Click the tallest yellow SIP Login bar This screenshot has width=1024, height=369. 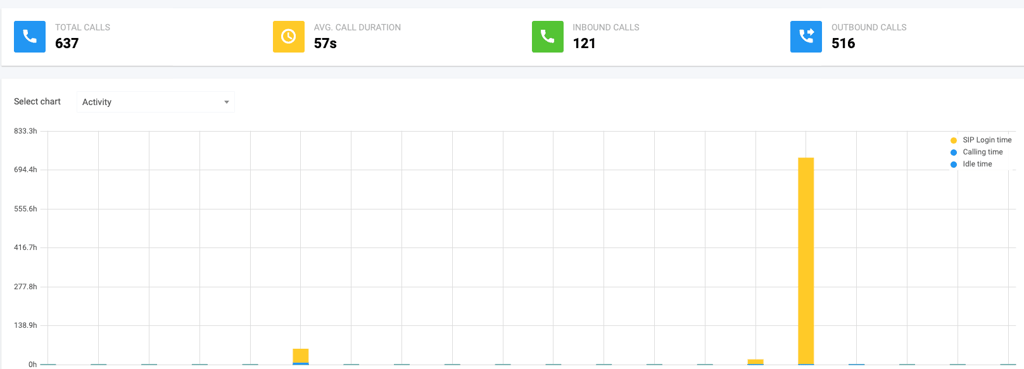tap(806, 261)
